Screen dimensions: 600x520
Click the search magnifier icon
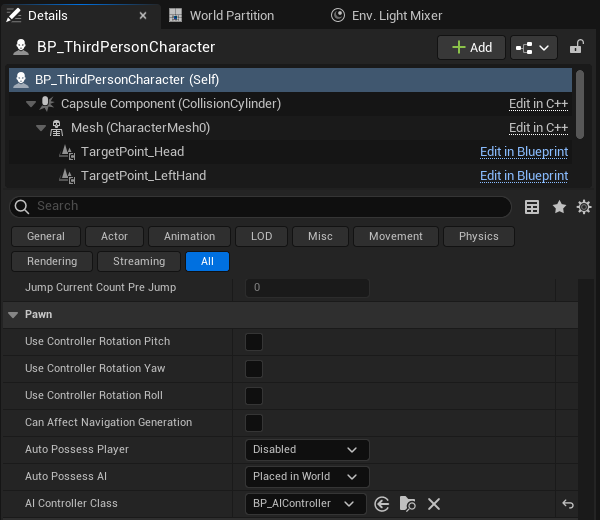pyautogui.click(x=22, y=207)
